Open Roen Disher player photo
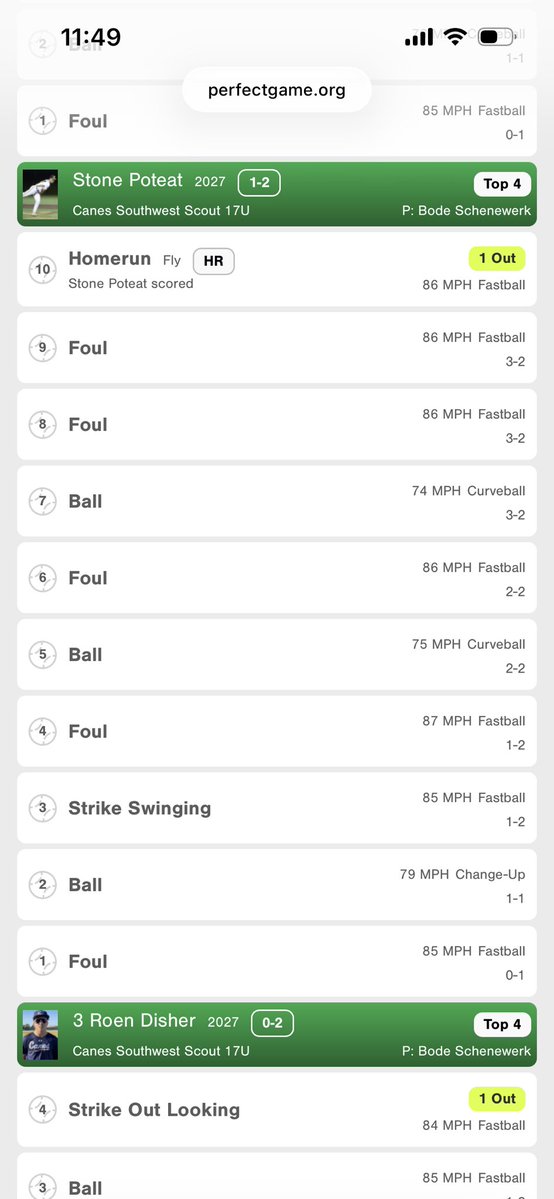Image resolution: width=554 pixels, height=1199 pixels. point(40,1035)
